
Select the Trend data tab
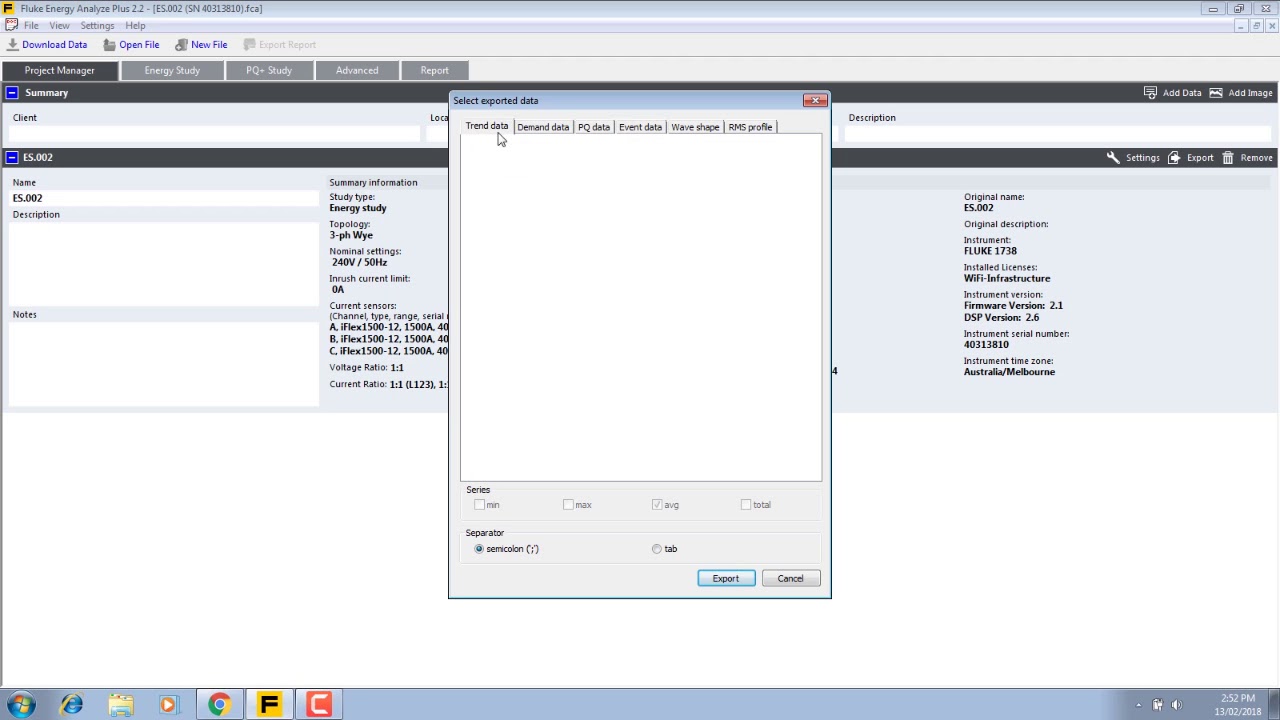[486, 127]
